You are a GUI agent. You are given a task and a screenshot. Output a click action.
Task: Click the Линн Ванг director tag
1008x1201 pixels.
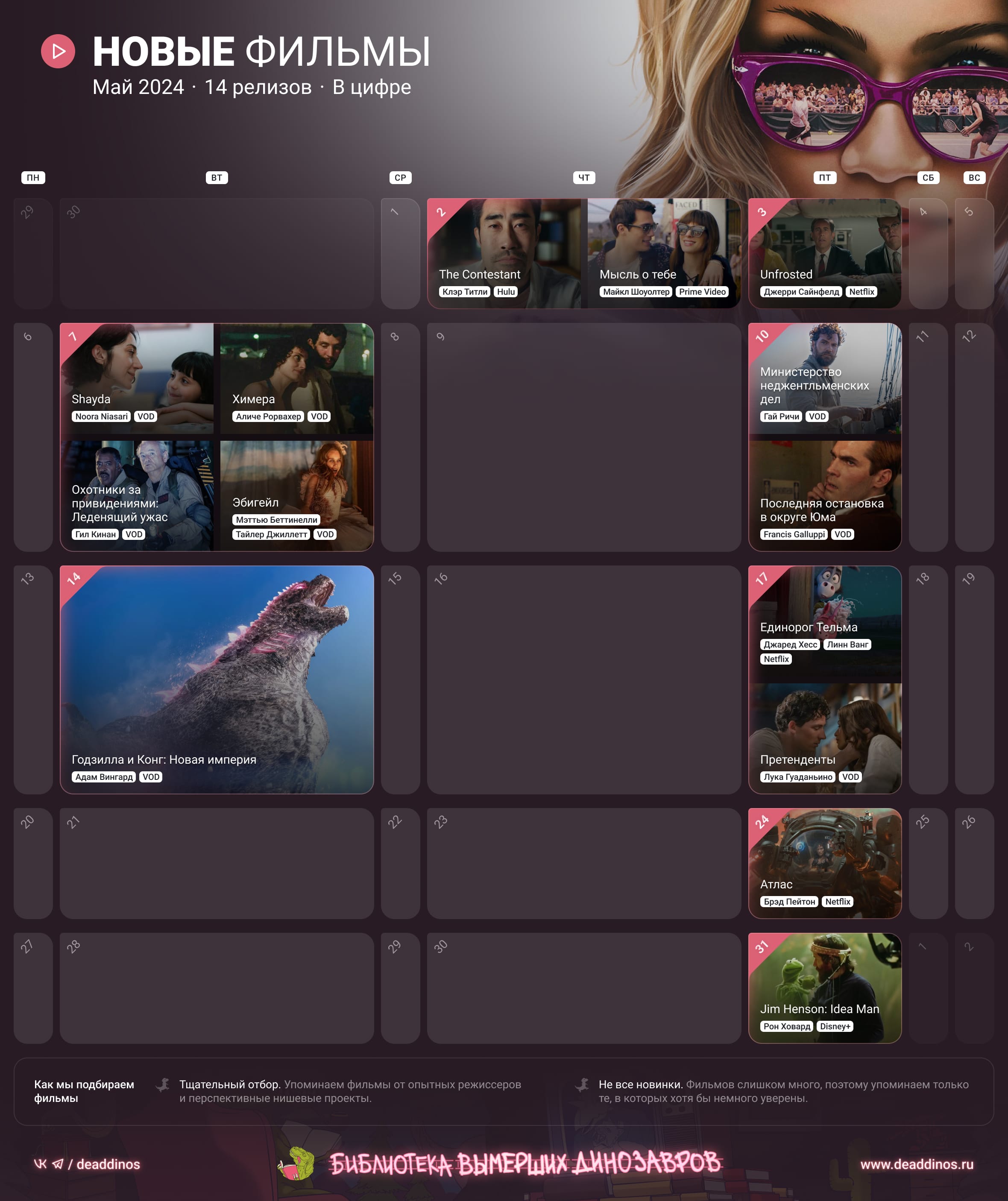tap(848, 644)
